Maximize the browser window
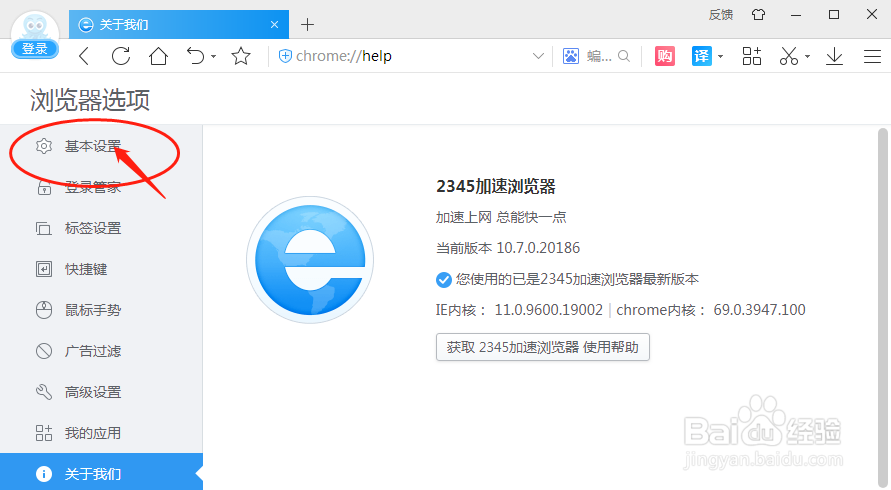 (834, 15)
